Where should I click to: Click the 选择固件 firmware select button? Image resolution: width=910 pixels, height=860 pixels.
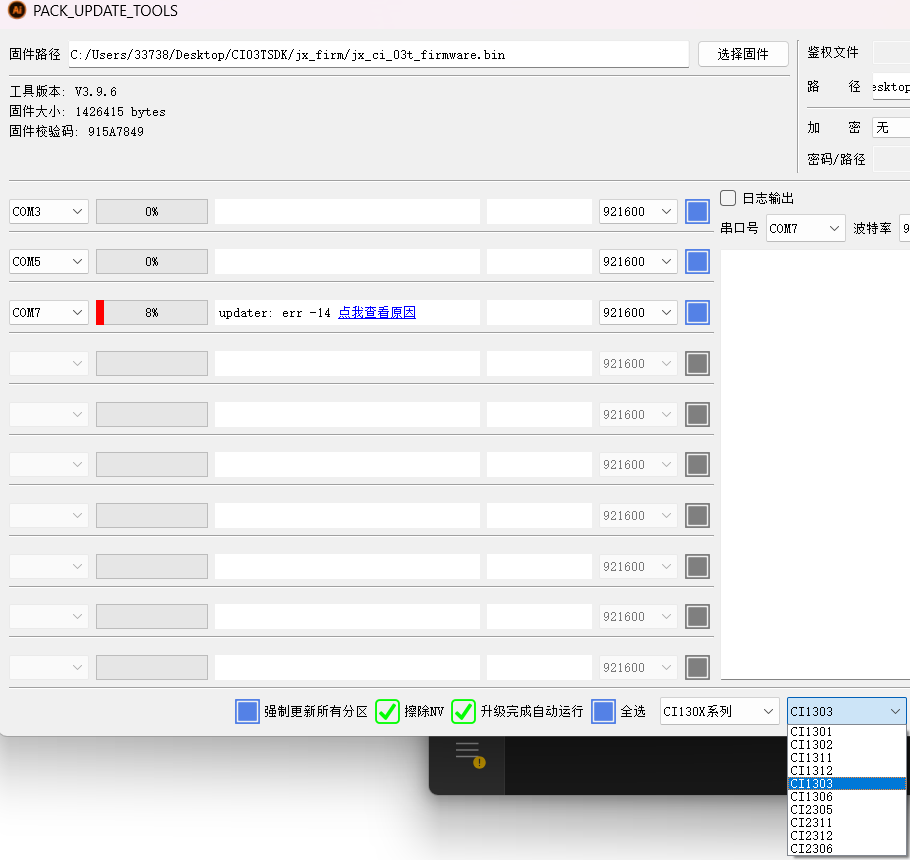pos(743,54)
